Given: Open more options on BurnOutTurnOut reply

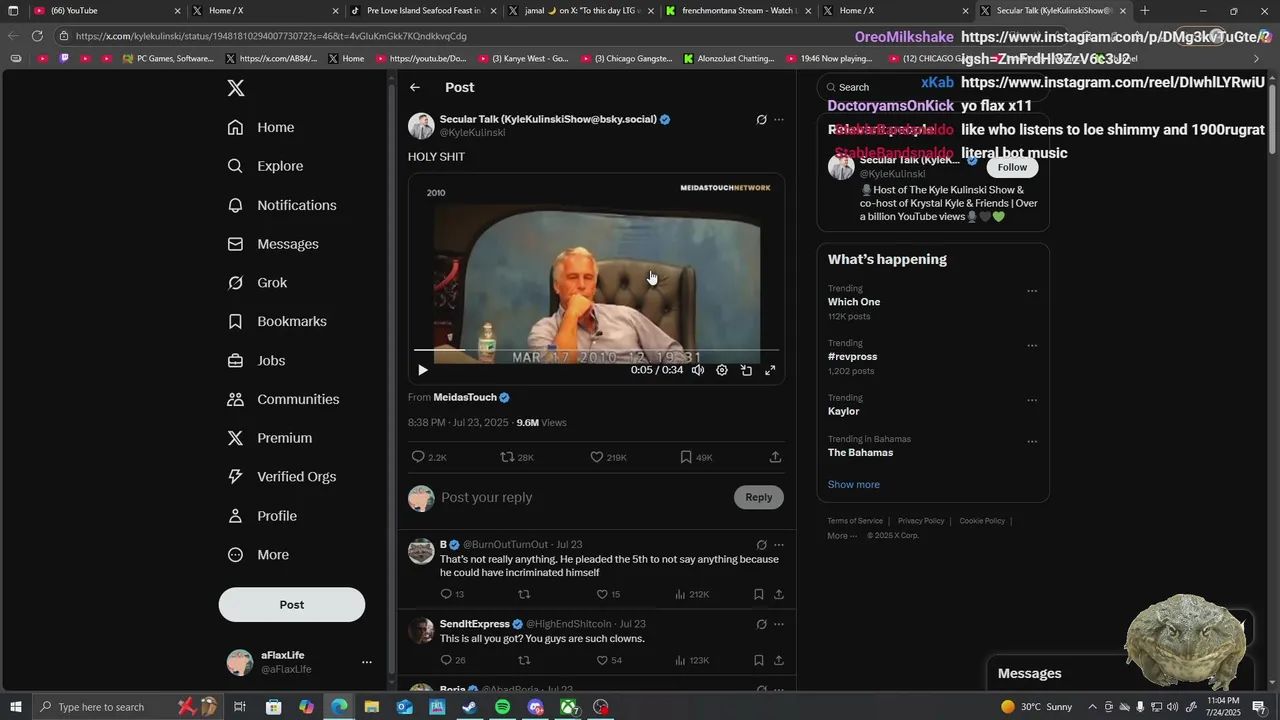Looking at the screenshot, I should (779, 545).
